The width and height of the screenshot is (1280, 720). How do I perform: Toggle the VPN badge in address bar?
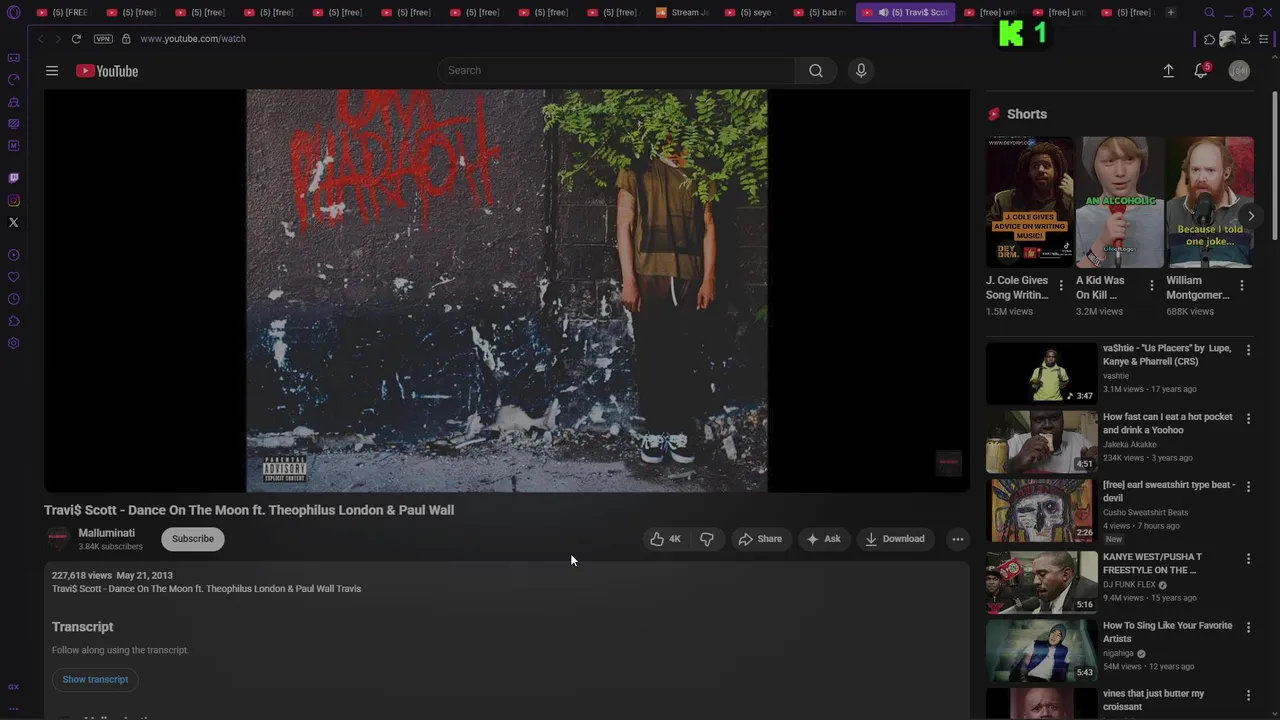pos(103,39)
